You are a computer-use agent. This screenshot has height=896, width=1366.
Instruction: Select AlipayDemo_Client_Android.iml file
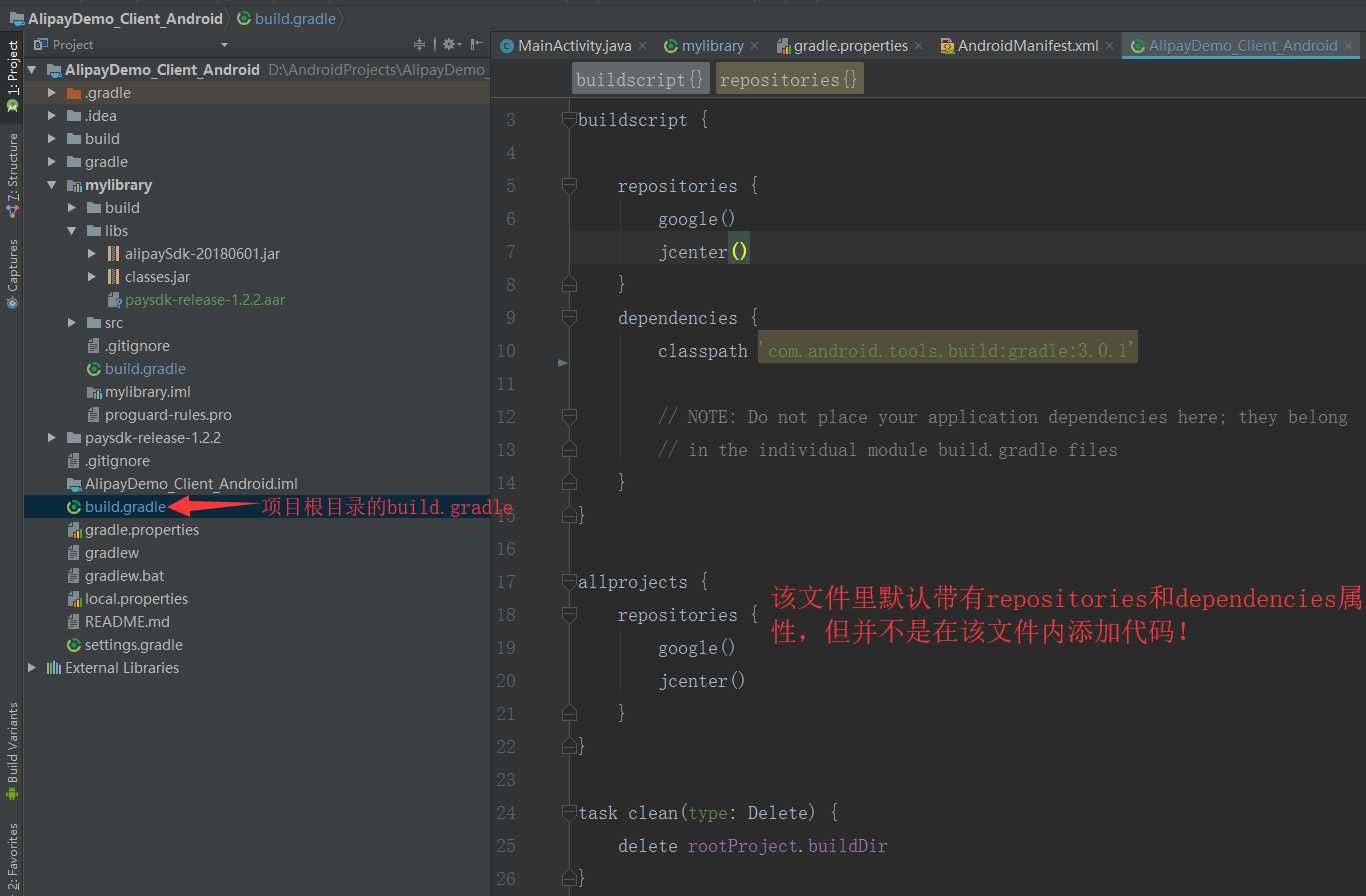pos(191,484)
